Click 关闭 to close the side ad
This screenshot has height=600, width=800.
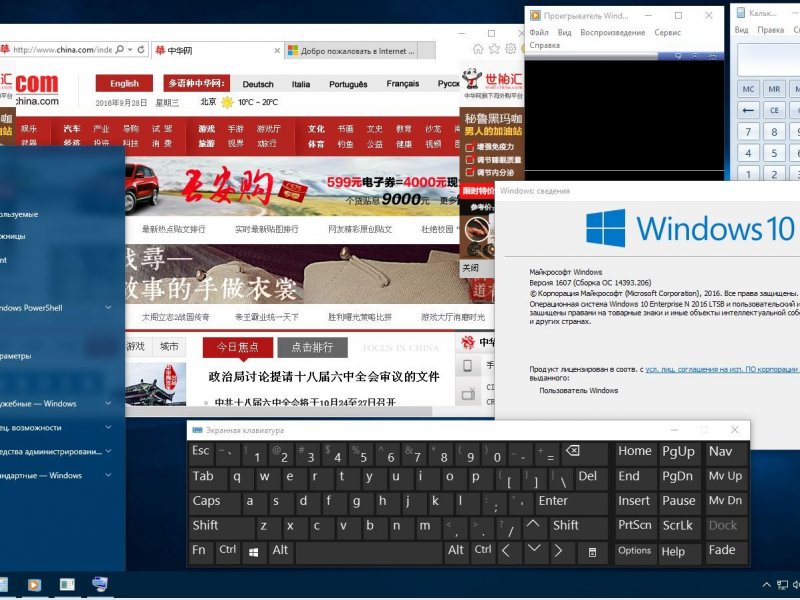click(x=470, y=268)
